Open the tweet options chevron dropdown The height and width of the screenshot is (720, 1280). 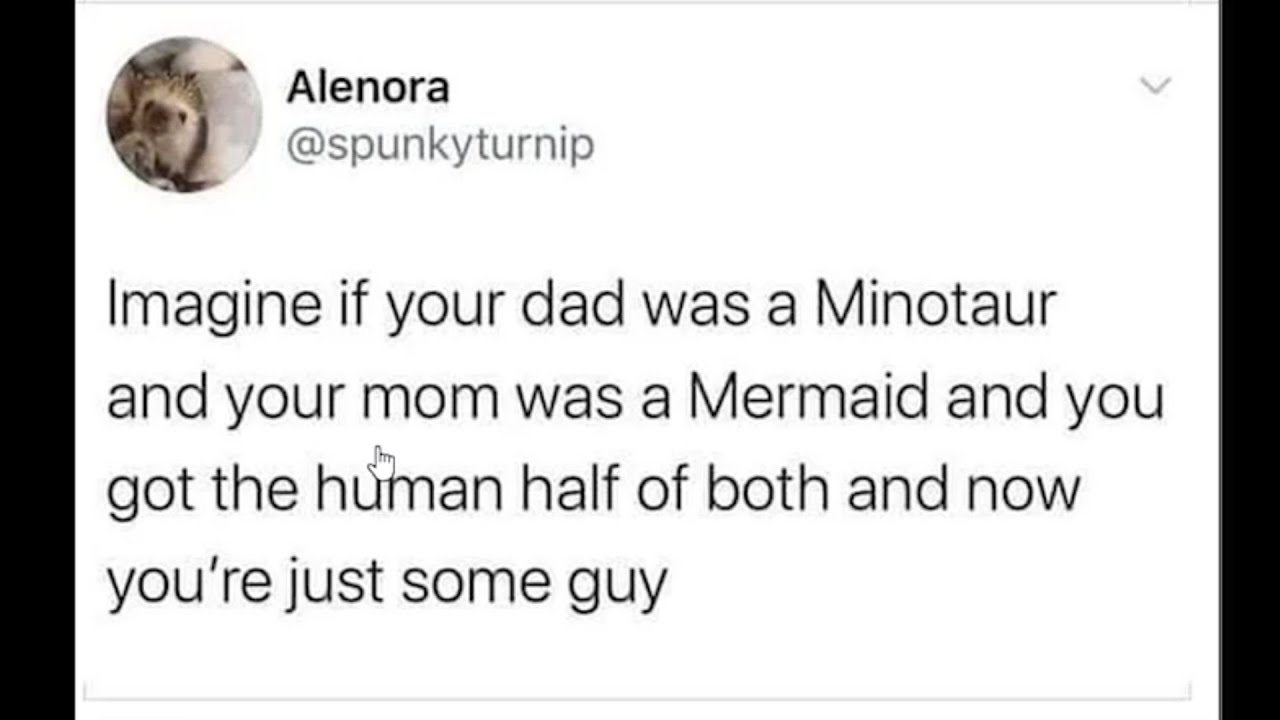point(1156,87)
